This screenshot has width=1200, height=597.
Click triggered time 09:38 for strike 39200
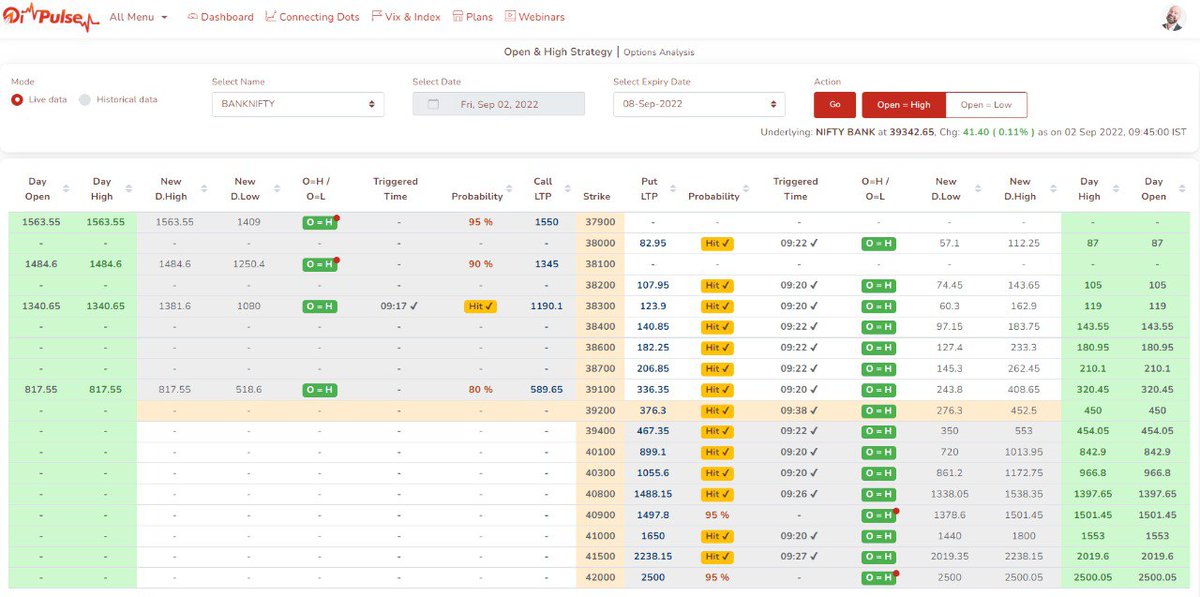coord(799,410)
